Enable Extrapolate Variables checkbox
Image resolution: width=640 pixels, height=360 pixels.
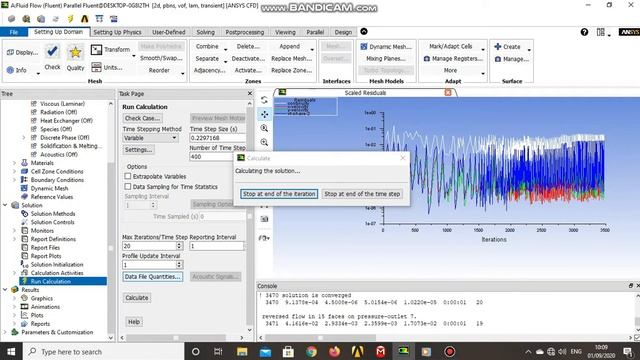128,176
